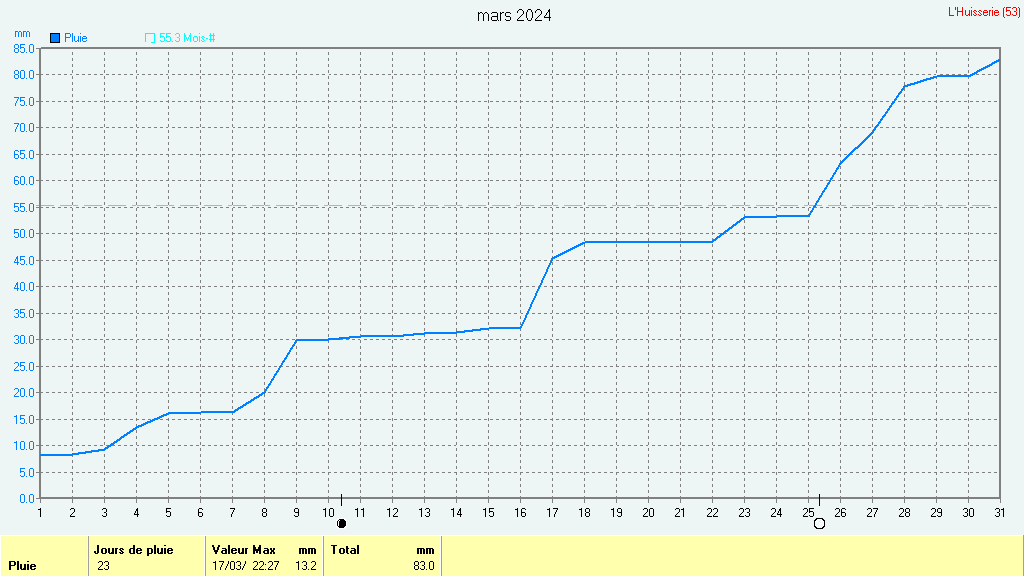
Task: Click the 'mm' unit label above the axis
Action: click(22, 34)
